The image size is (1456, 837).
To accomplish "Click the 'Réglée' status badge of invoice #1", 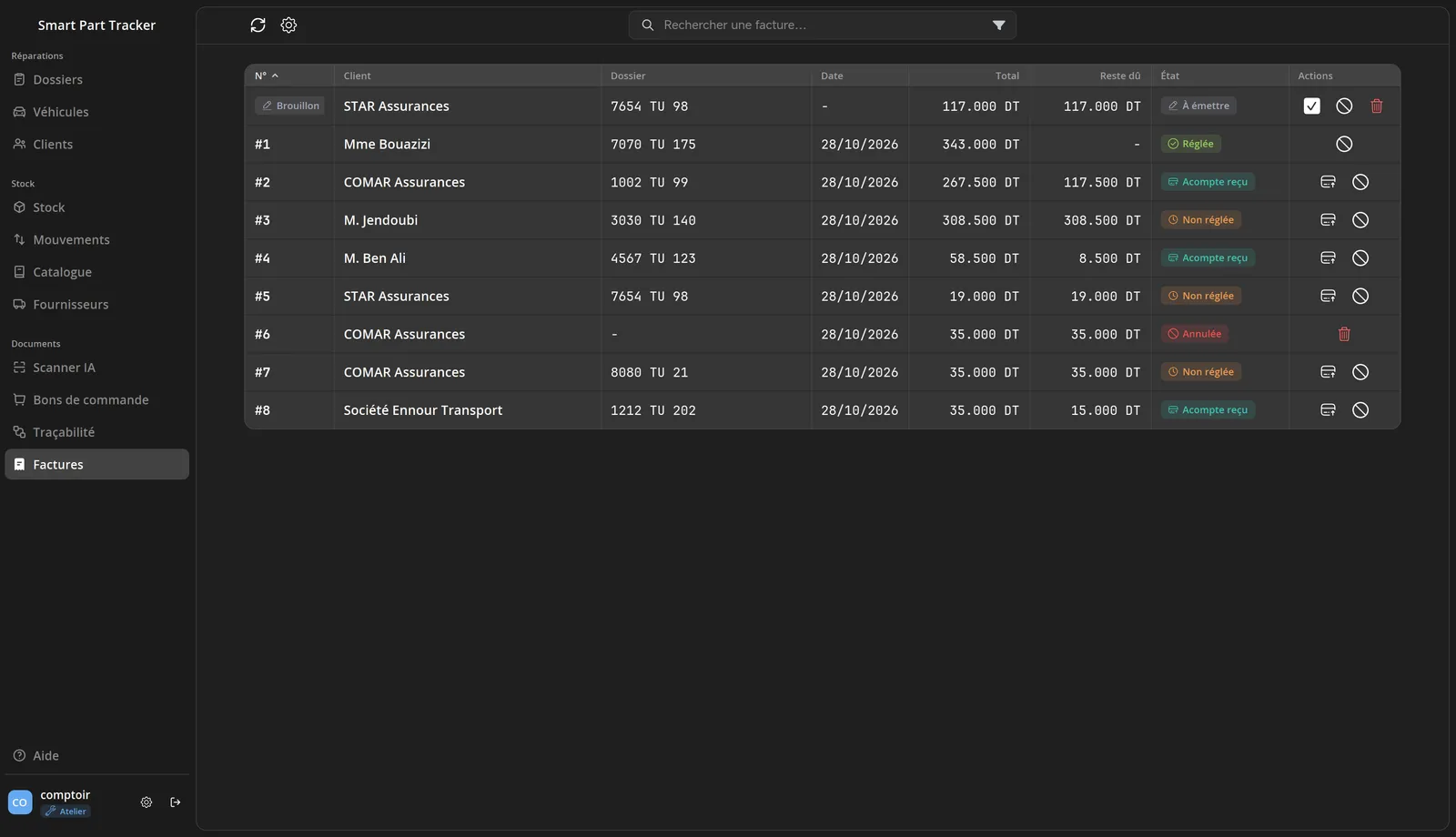I will tap(1190, 144).
